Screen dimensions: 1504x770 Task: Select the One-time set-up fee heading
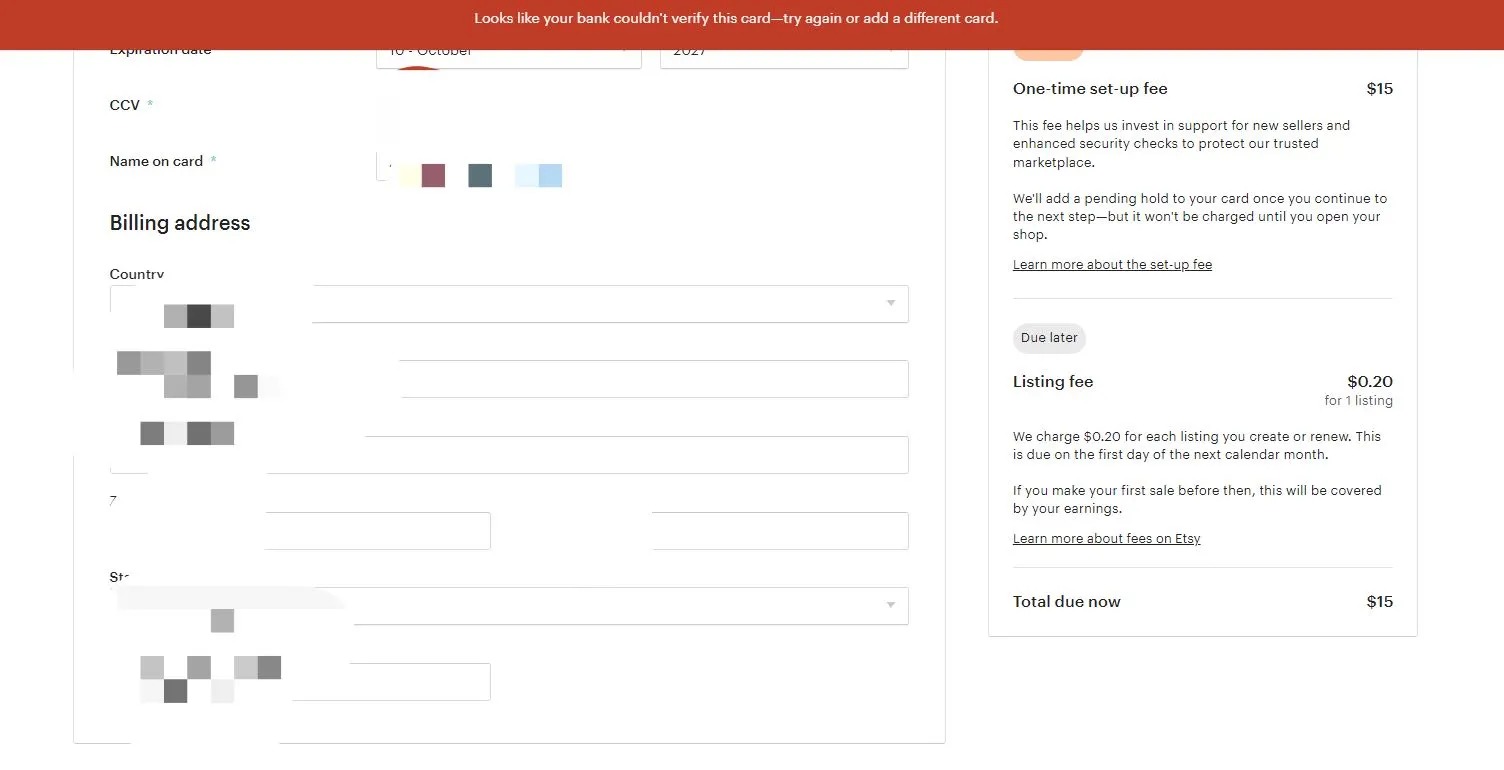(x=1090, y=89)
